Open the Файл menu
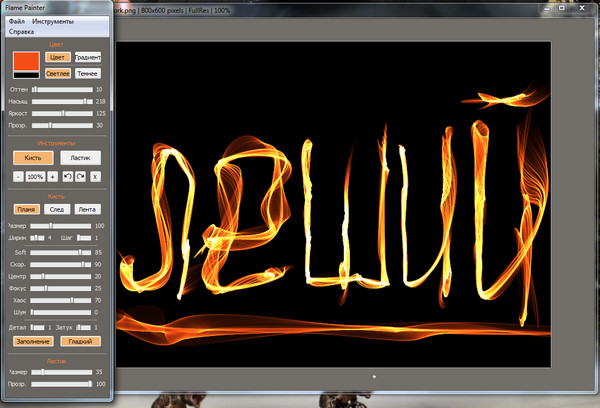 point(16,21)
